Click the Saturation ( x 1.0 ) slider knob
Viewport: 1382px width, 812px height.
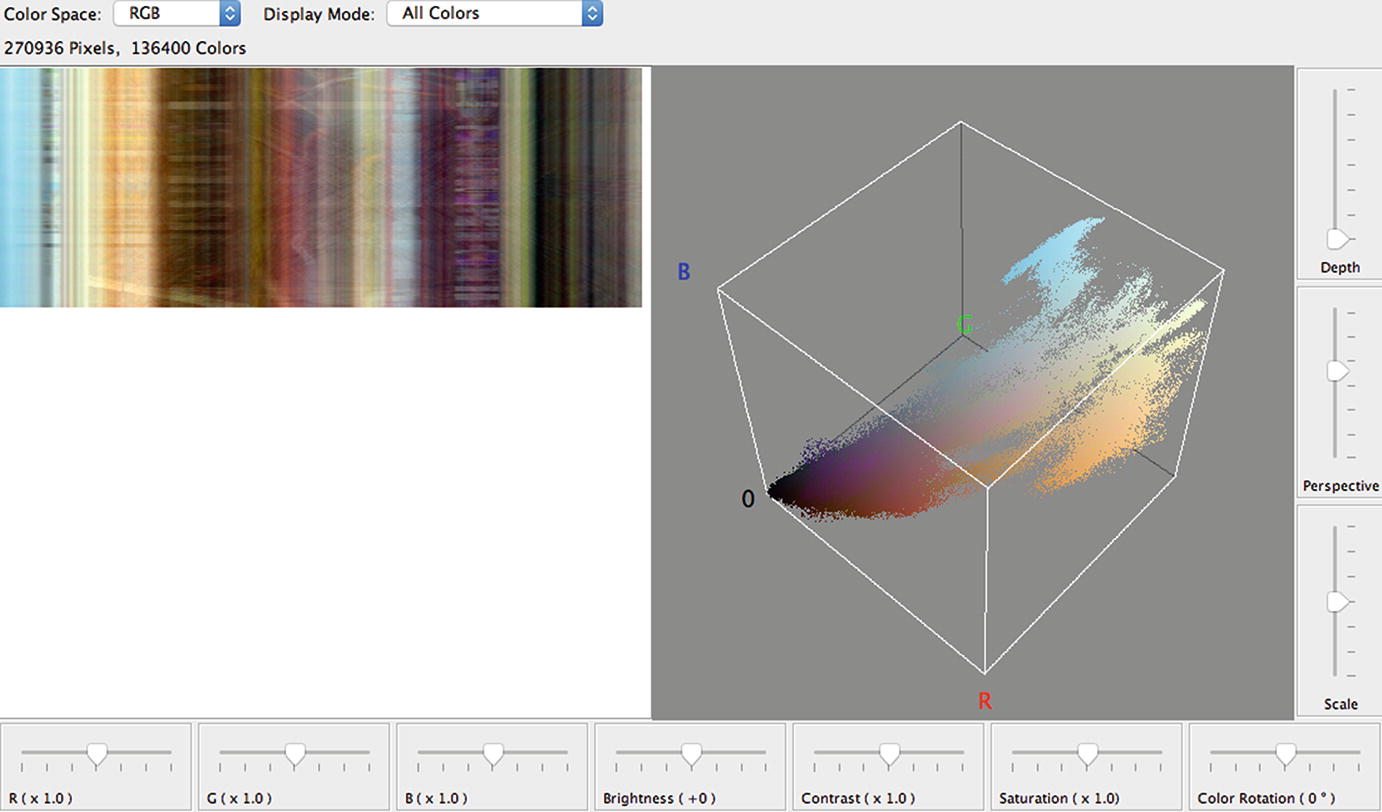(x=1087, y=755)
